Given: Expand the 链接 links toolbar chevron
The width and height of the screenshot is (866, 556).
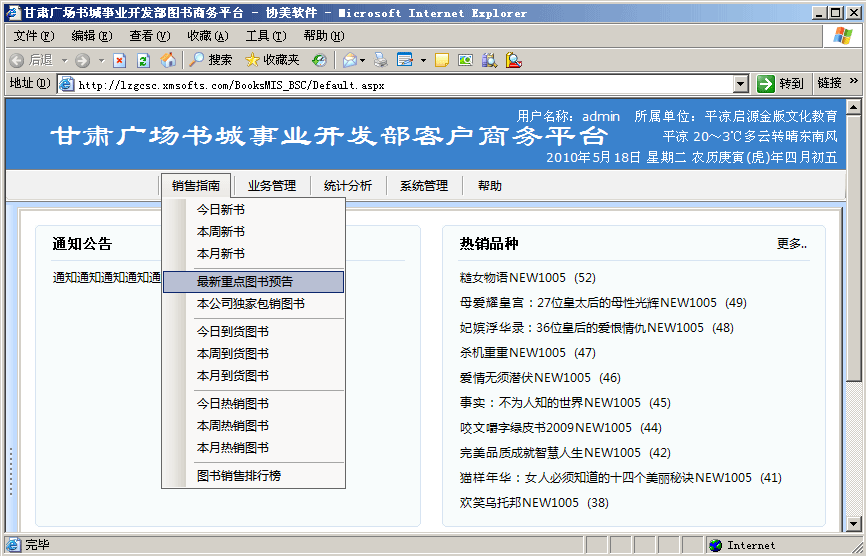Looking at the screenshot, I should (x=854, y=84).
